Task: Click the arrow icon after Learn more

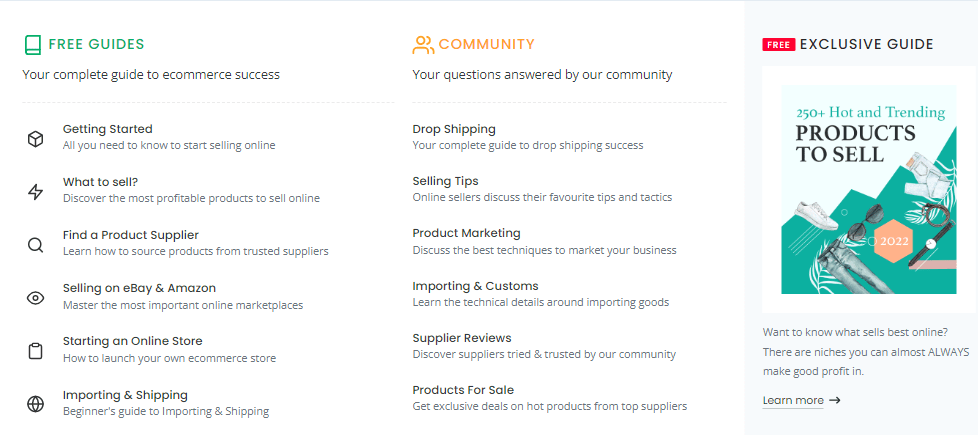Action: point(835,400)
